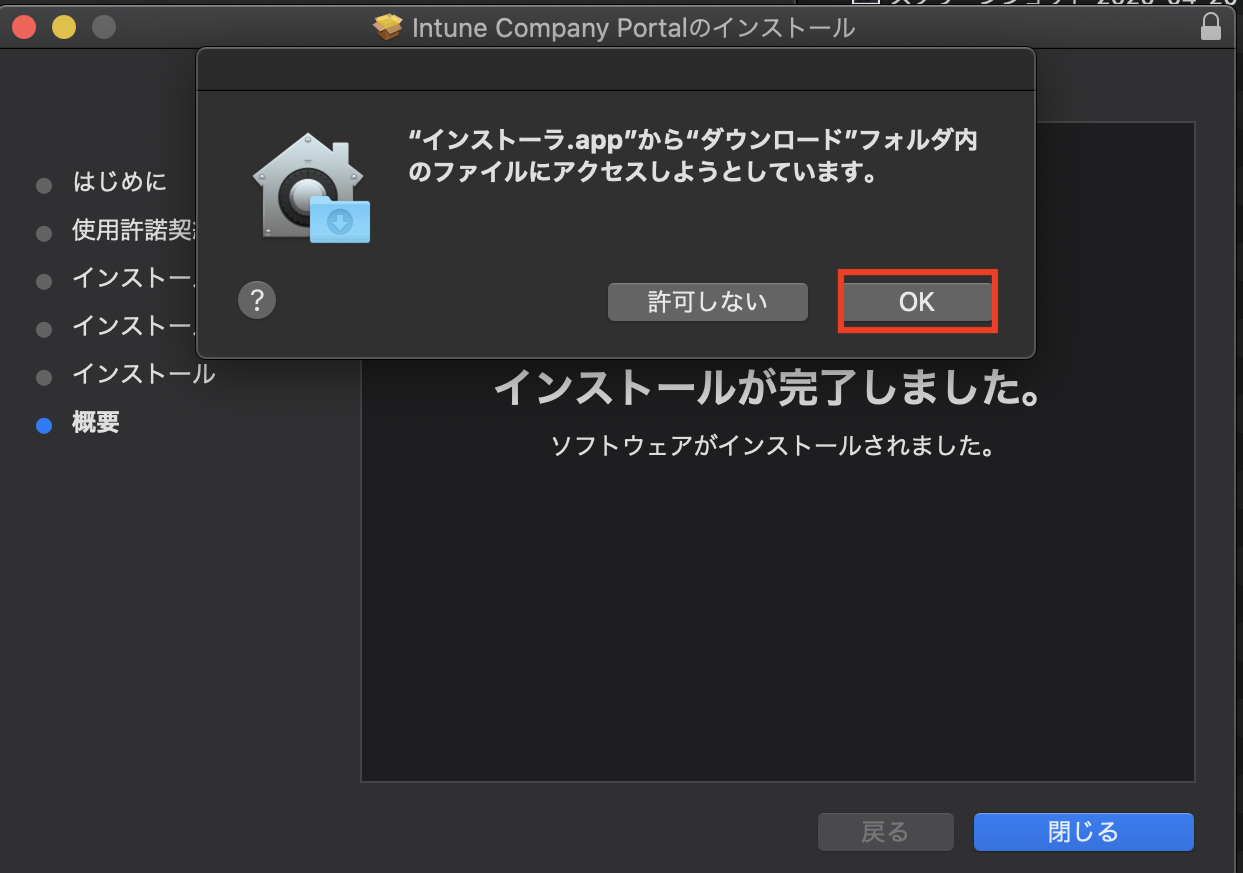Screen dimensions: 1243x873
Task: Click the Intune Company Portal window title
Action: (x=633, y=27)
